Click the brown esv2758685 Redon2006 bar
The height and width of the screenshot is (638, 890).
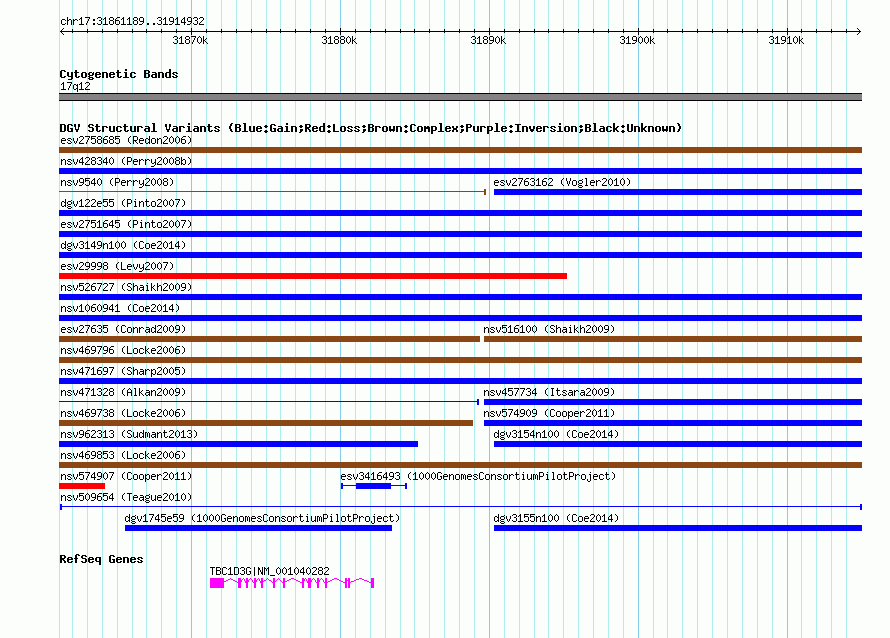[x=460, y=150]
